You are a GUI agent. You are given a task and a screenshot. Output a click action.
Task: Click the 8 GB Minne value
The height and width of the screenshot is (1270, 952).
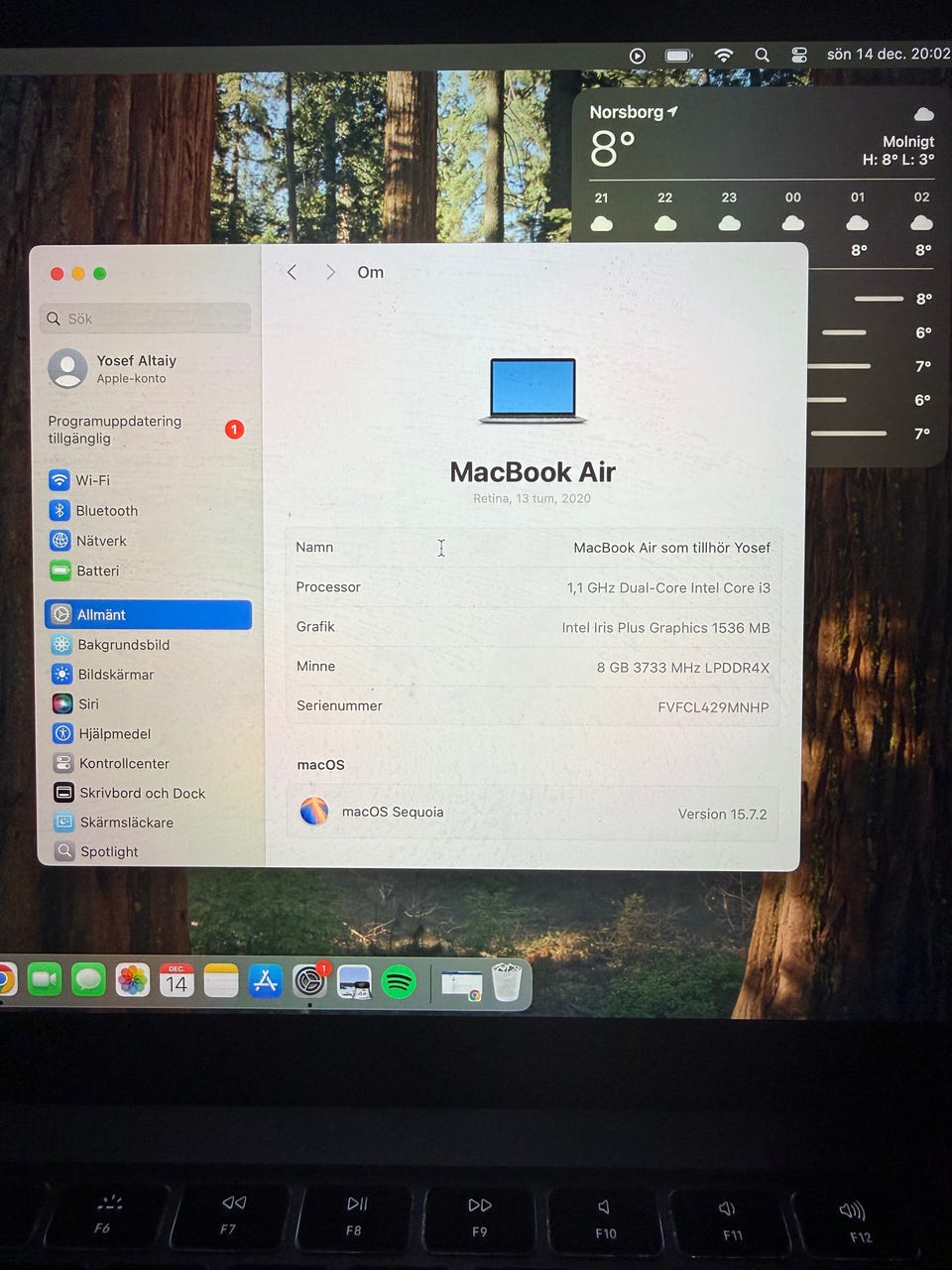[682, 667]
